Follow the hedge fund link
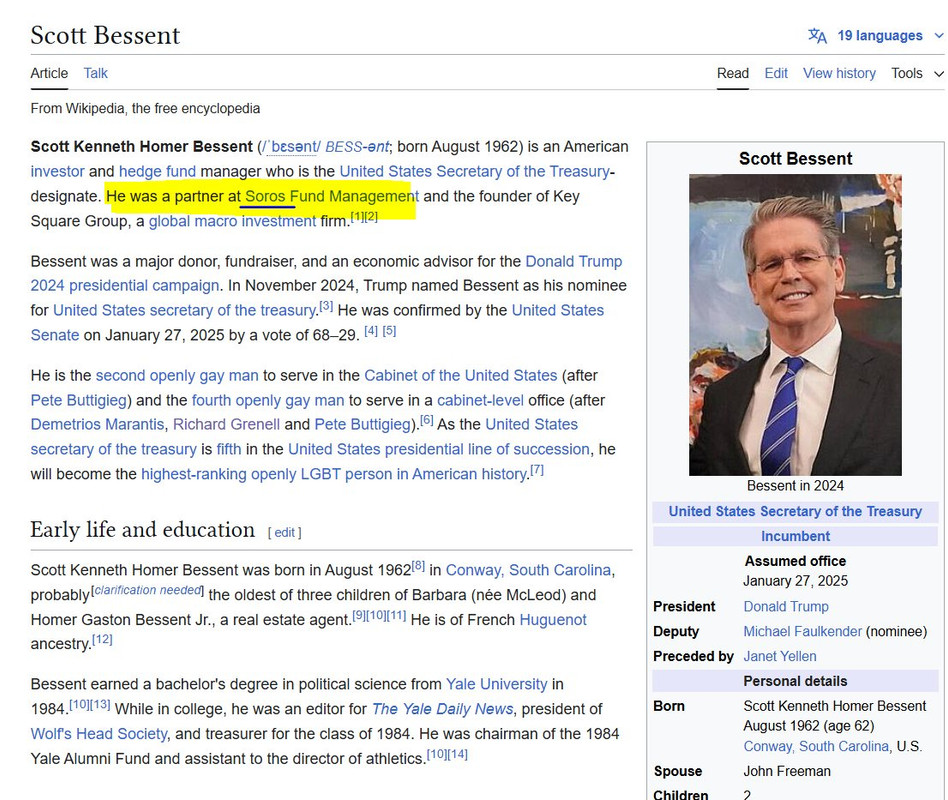948x800 pixels. [x=157, y=172]
